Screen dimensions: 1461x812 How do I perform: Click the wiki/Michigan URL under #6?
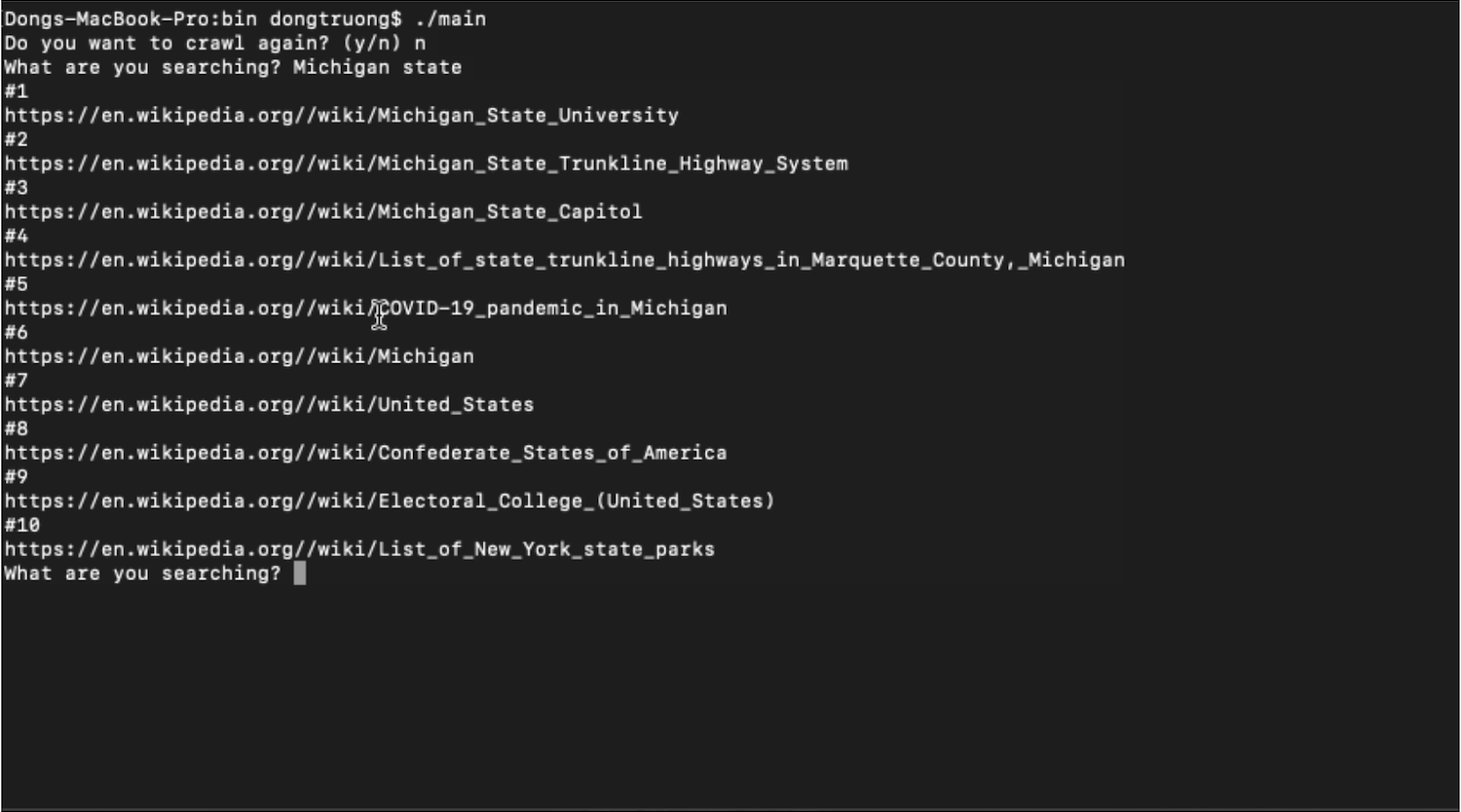click(239, 356)
